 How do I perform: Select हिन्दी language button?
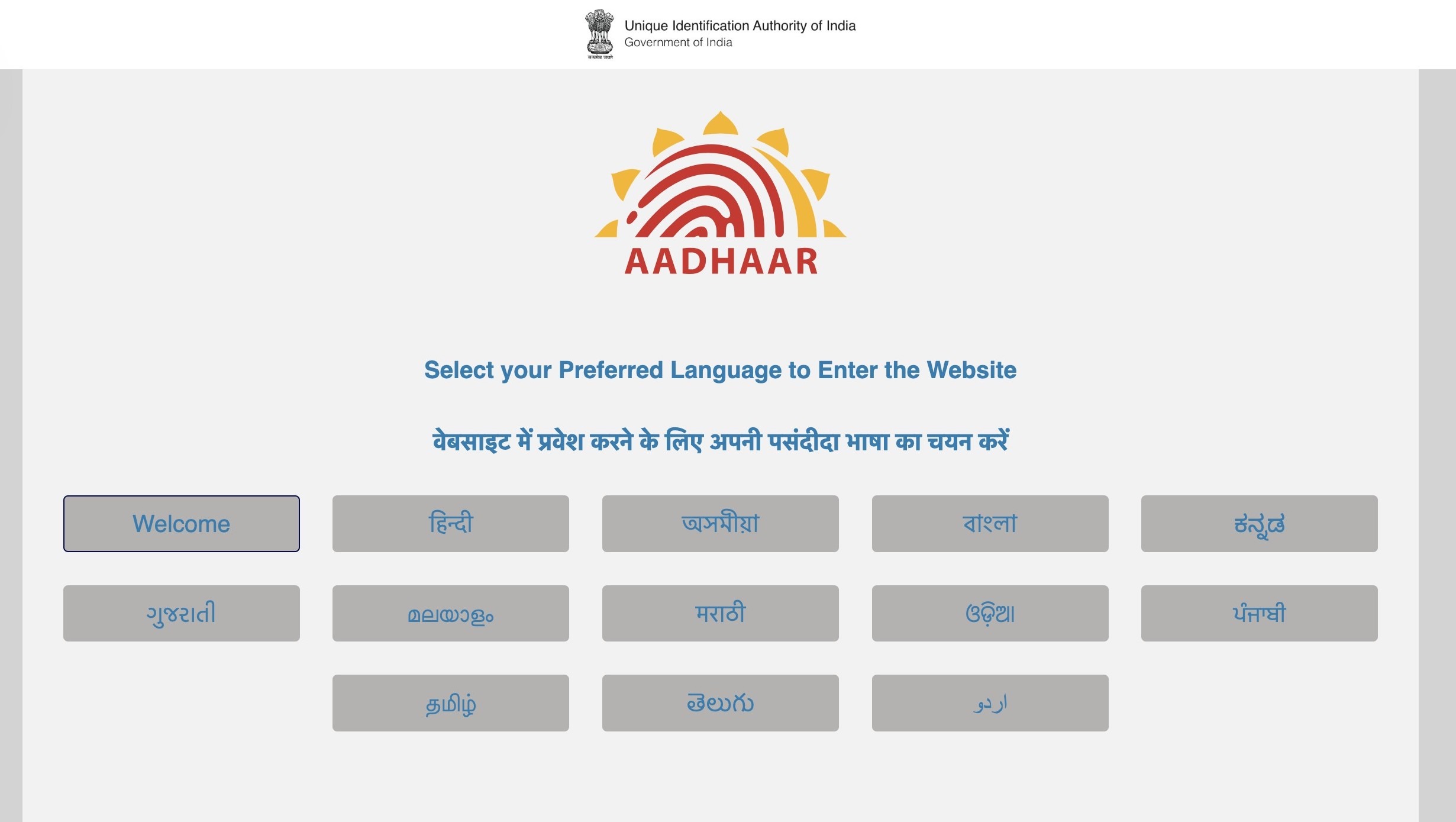pyautogui.click(x=450, y=523)
